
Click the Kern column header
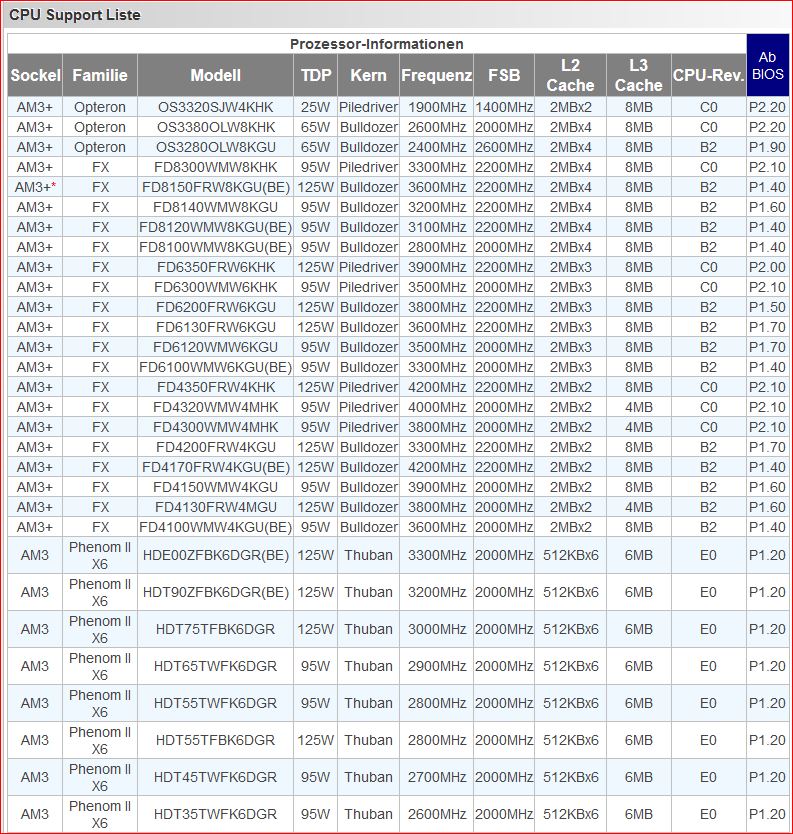pos(368,75)
